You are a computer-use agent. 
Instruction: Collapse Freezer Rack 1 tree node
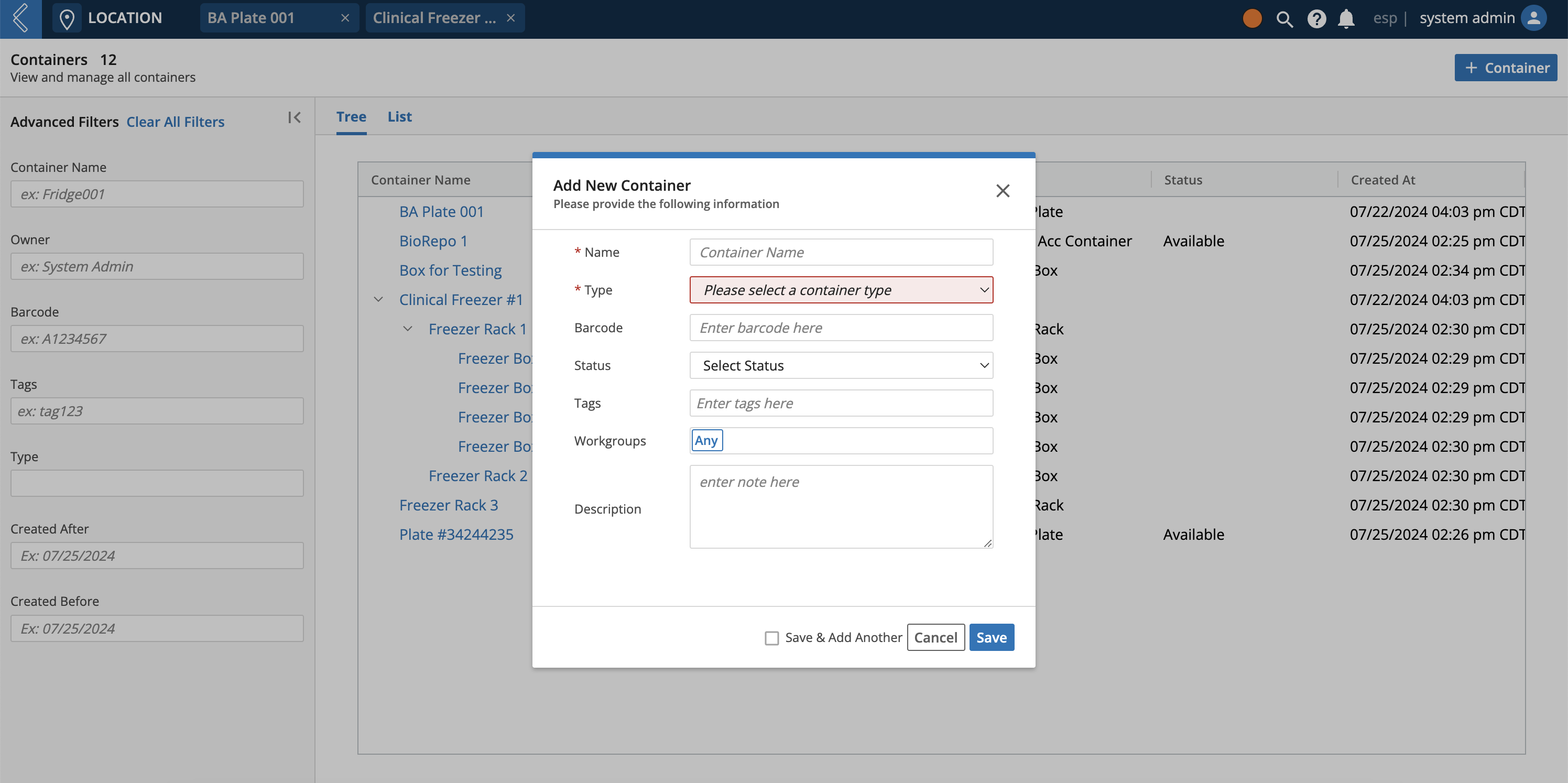pyautogui.click(x=408, y=329)
